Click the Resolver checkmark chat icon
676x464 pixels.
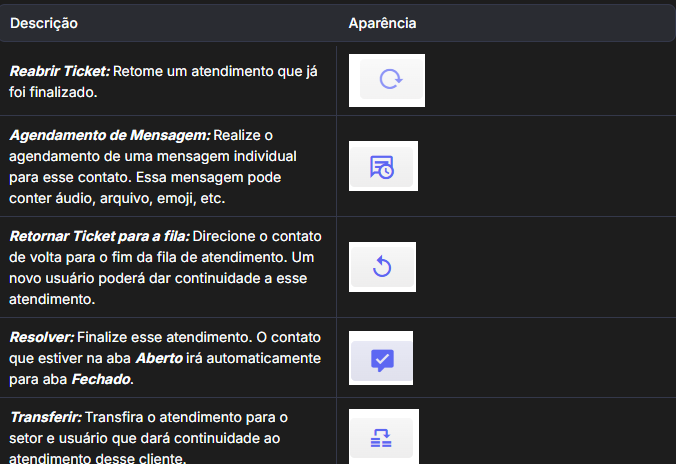382,358
